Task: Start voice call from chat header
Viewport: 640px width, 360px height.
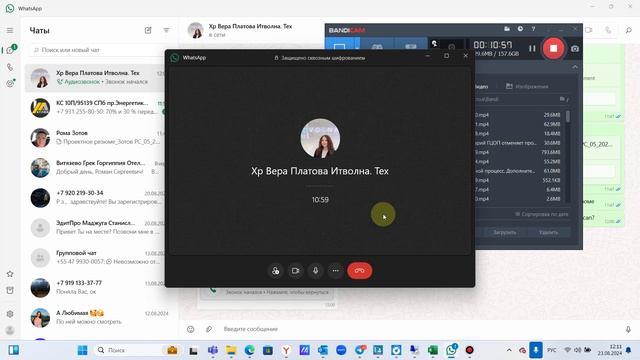Action: tap(608, 30)
